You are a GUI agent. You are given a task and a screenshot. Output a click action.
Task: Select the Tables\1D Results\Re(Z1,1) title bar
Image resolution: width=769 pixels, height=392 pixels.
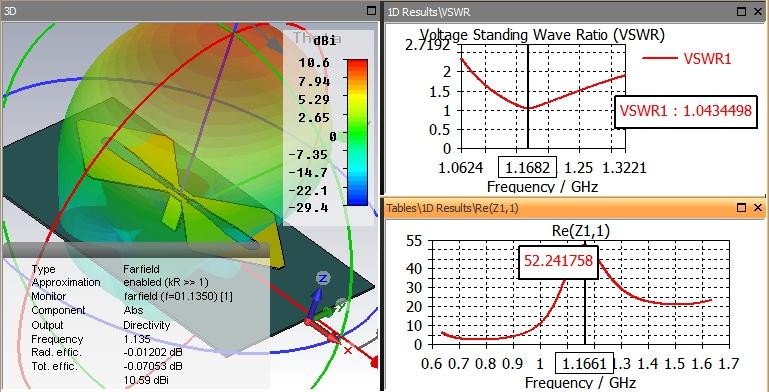coord(575,208)
